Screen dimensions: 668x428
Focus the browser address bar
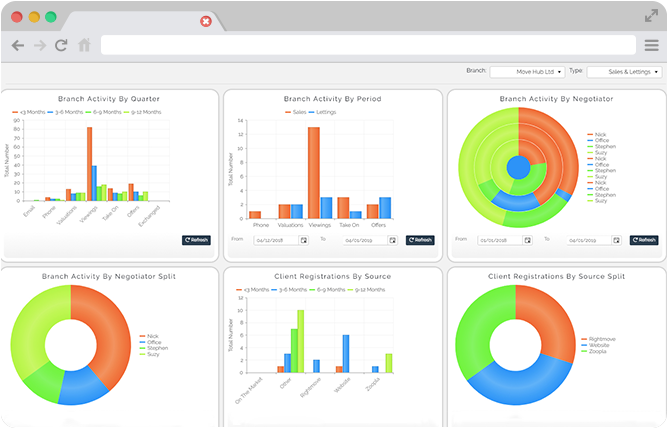pos(368,45)
